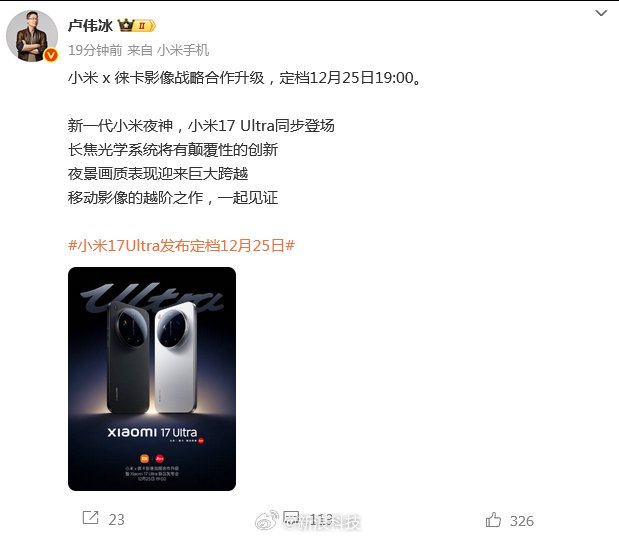Click the like count 326
Image resolution: width=619 pixels, height=538 pixels.
pyautogui.click(x=521, y=521)
